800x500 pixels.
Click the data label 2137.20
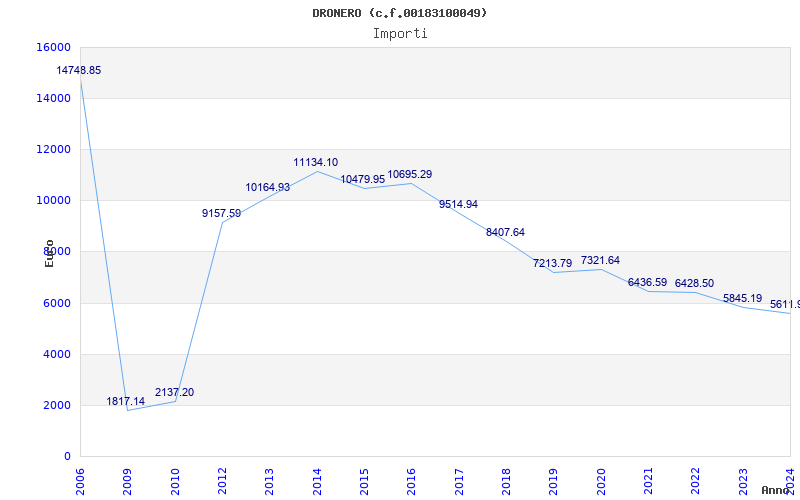[x=174, y=392]
